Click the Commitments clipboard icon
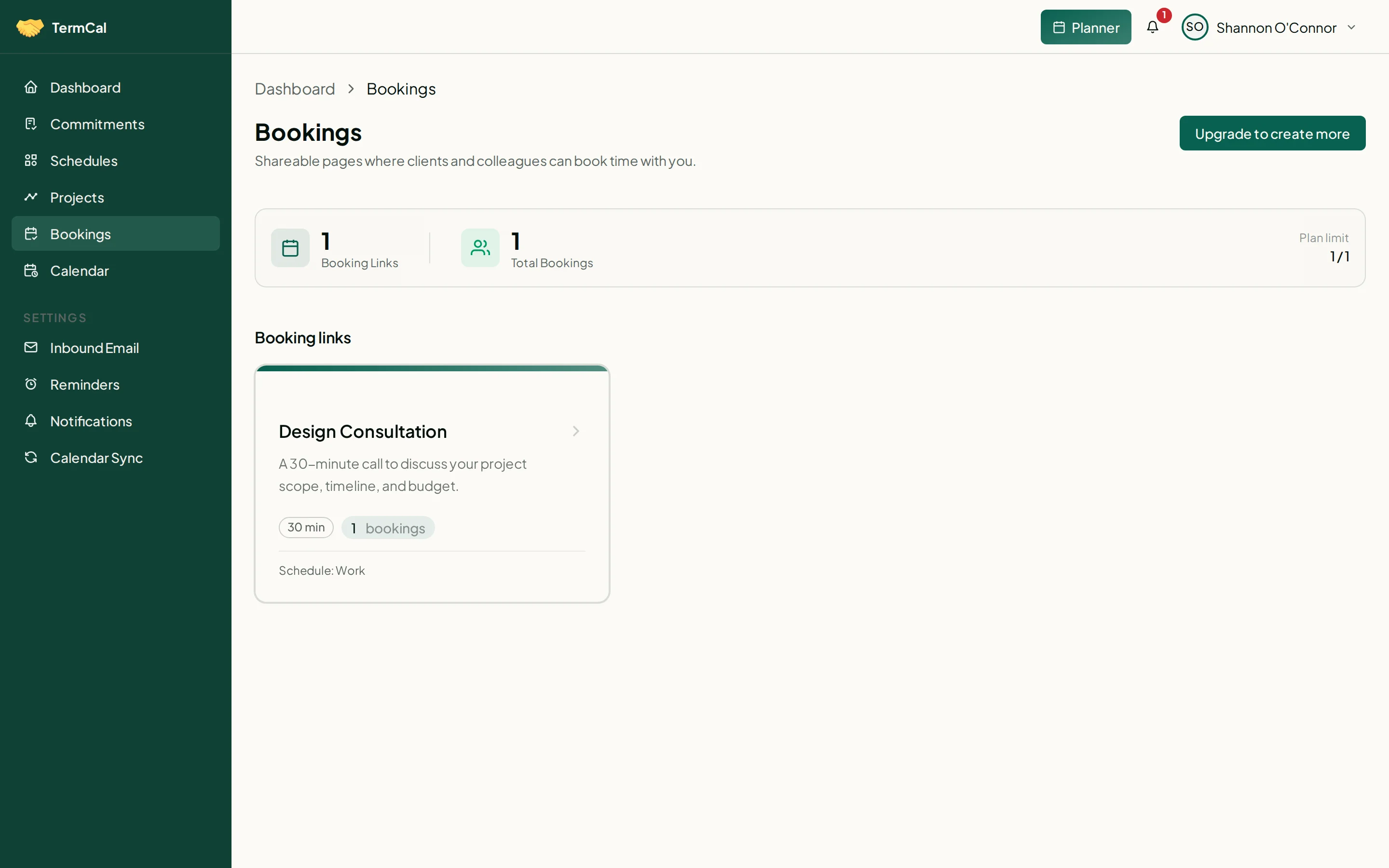Viewport: 1389px width, 868px height. tap(31, 124)
